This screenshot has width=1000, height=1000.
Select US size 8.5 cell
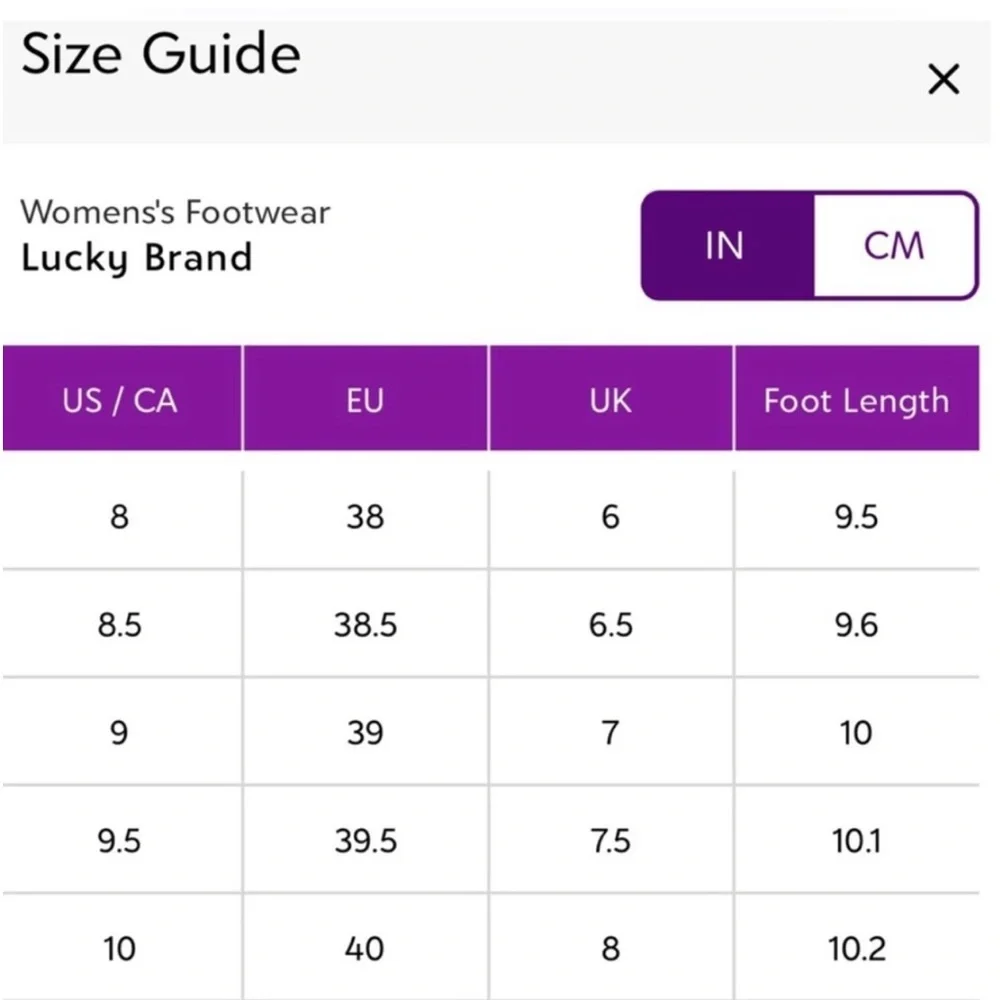[x=120, y=625]
